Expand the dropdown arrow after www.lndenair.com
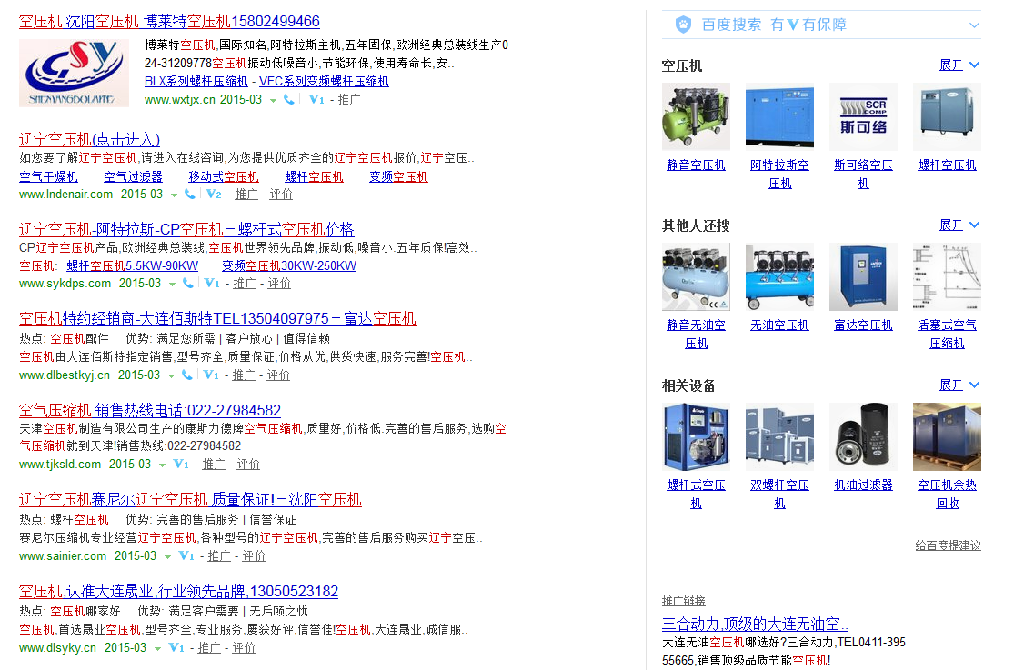 coord(174,195)
